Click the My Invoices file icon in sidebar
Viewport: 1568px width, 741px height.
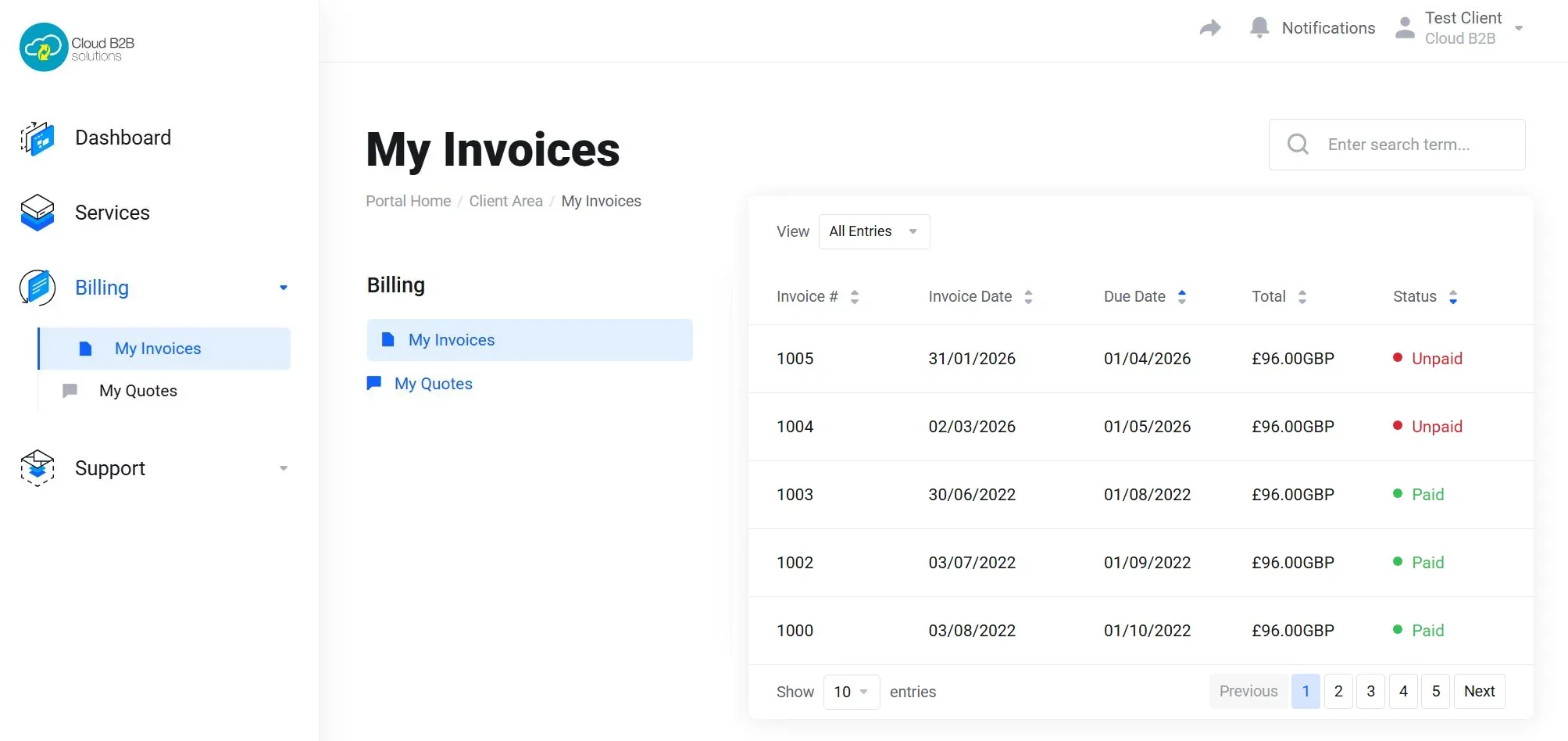(86, 349)
